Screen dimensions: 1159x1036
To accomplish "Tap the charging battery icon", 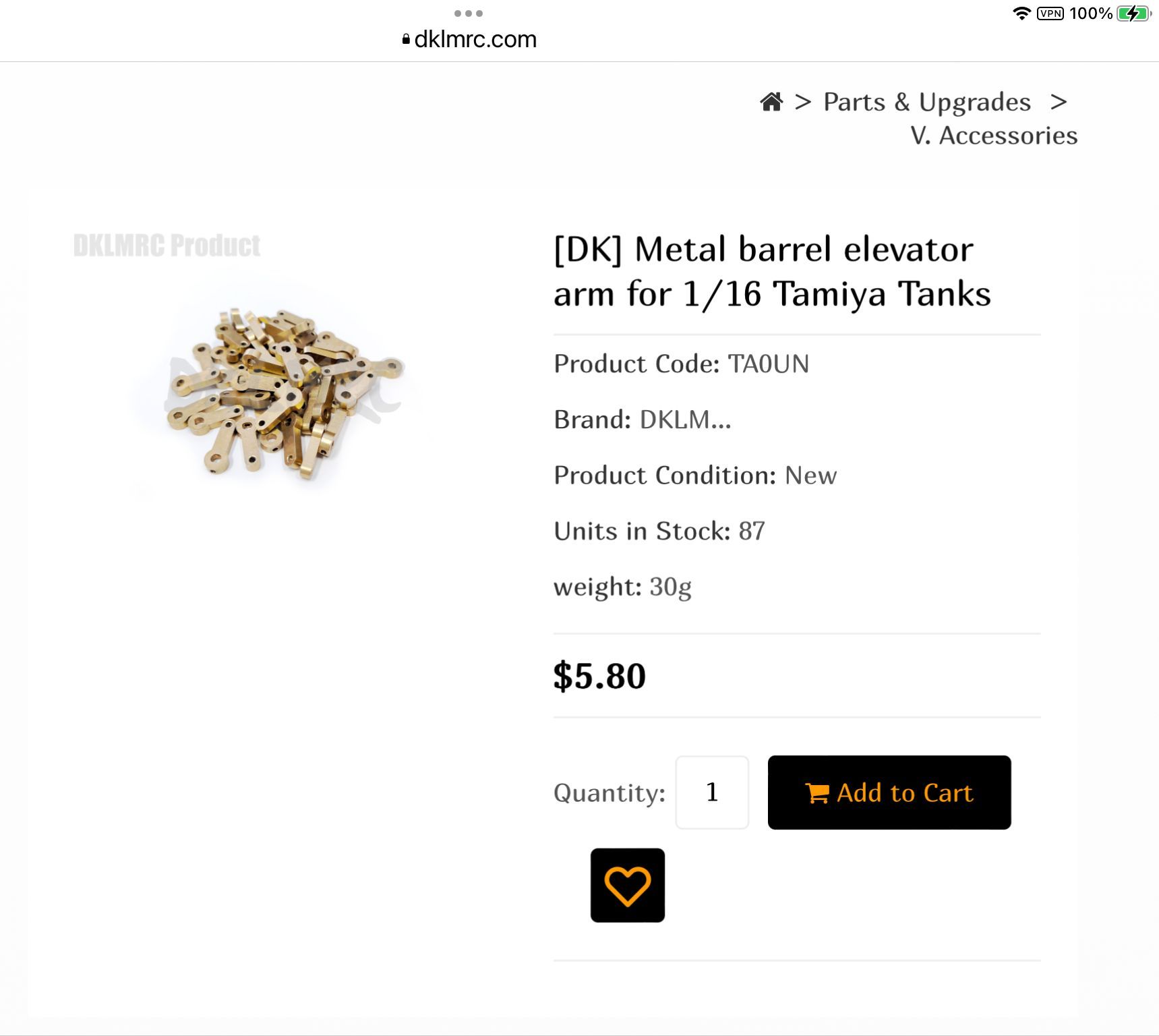I will tap(1134, 13).
